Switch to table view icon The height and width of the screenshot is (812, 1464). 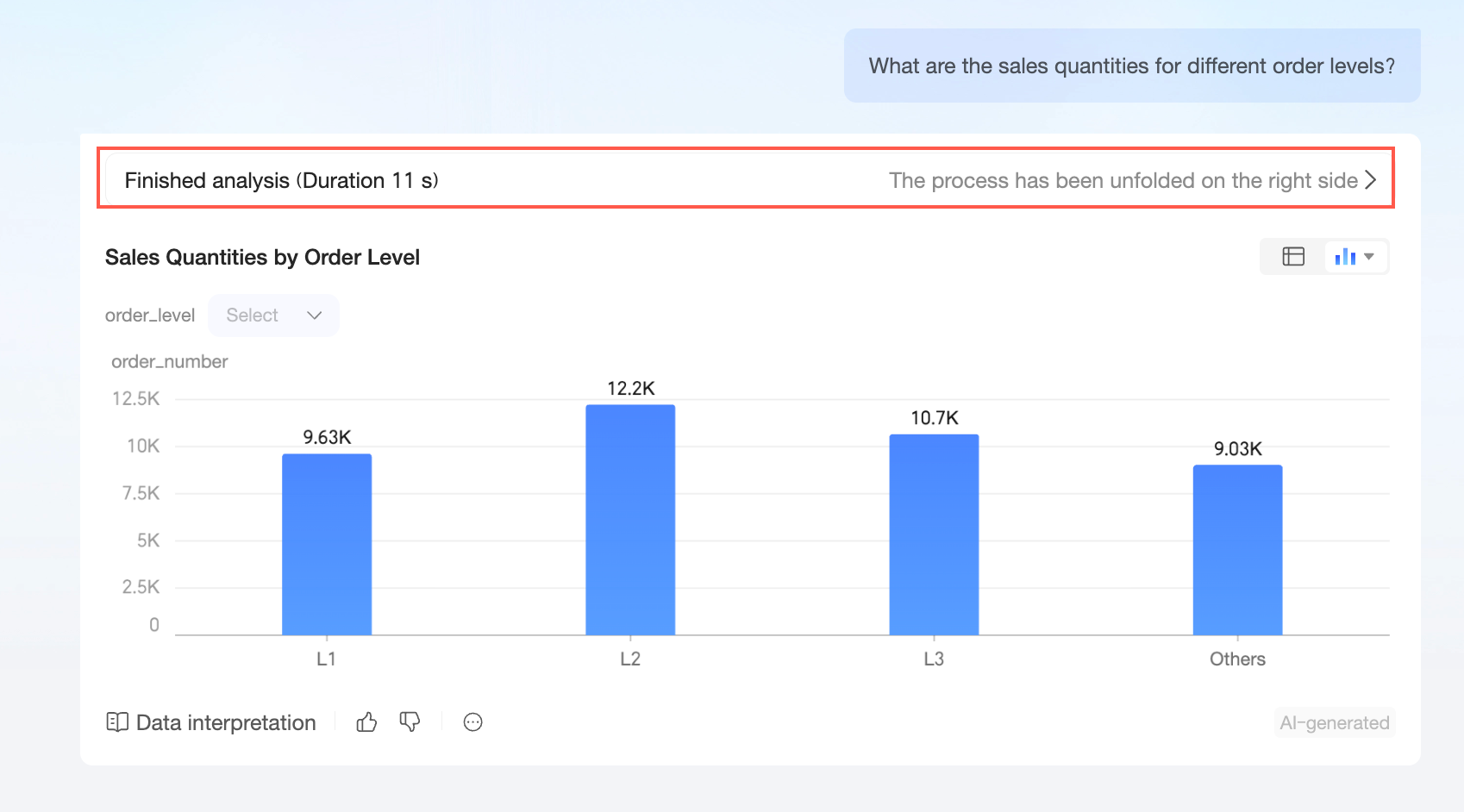[1293, 257]
